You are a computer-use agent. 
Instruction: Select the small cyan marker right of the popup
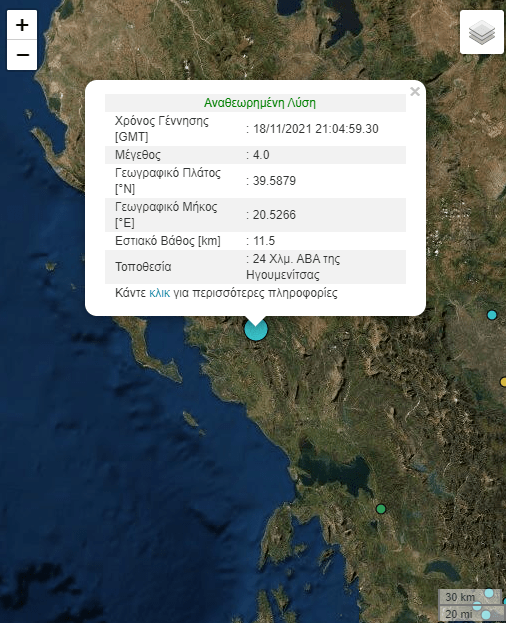[492, 315]
